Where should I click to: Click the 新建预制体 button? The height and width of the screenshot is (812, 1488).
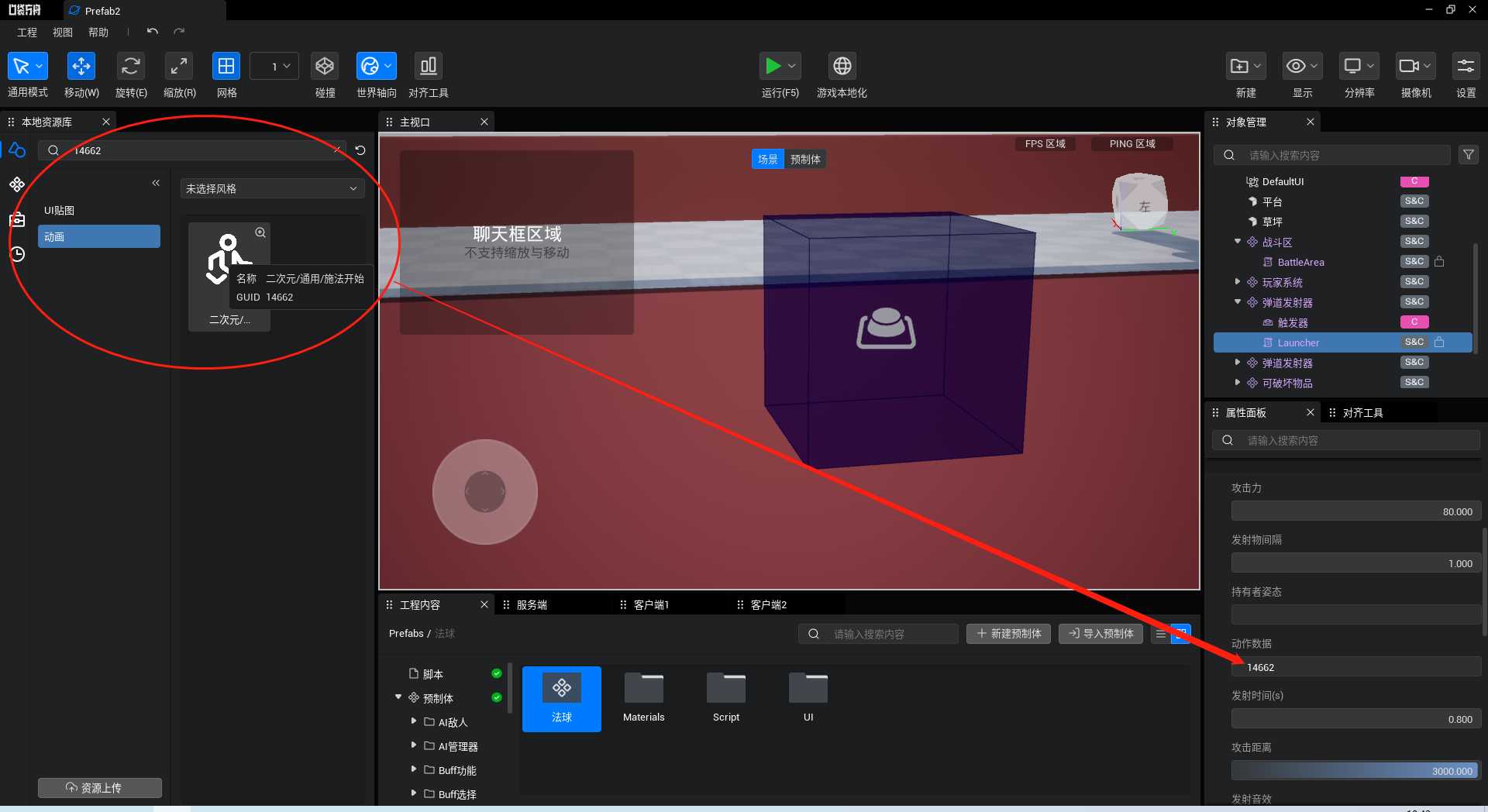point(1009,634)
